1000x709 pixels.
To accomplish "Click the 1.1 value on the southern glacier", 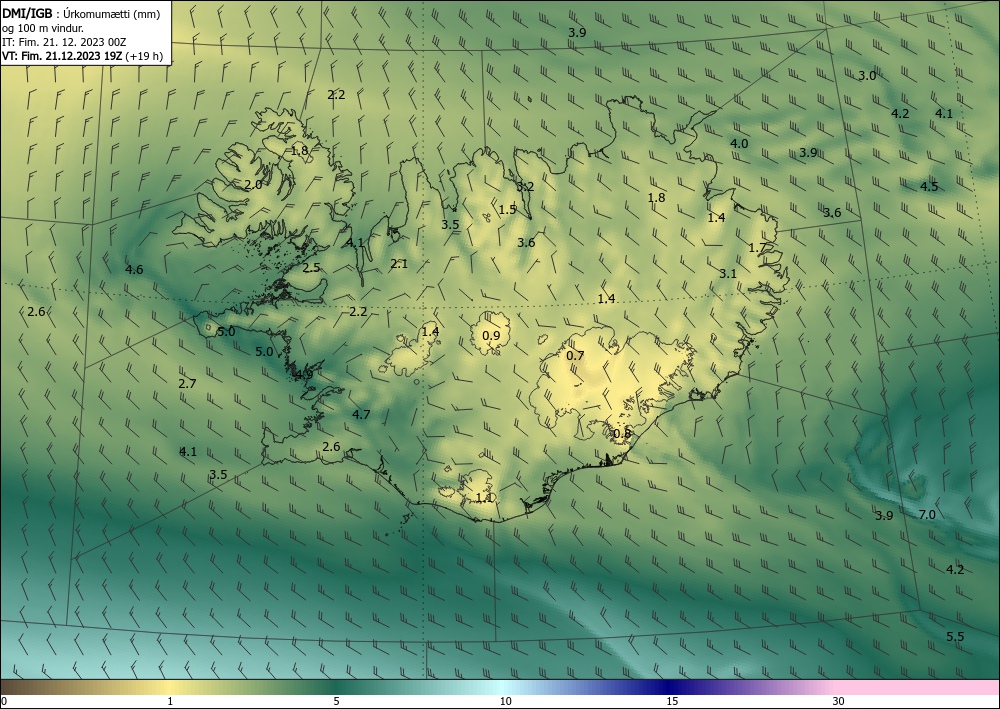I will coord(485,497).
